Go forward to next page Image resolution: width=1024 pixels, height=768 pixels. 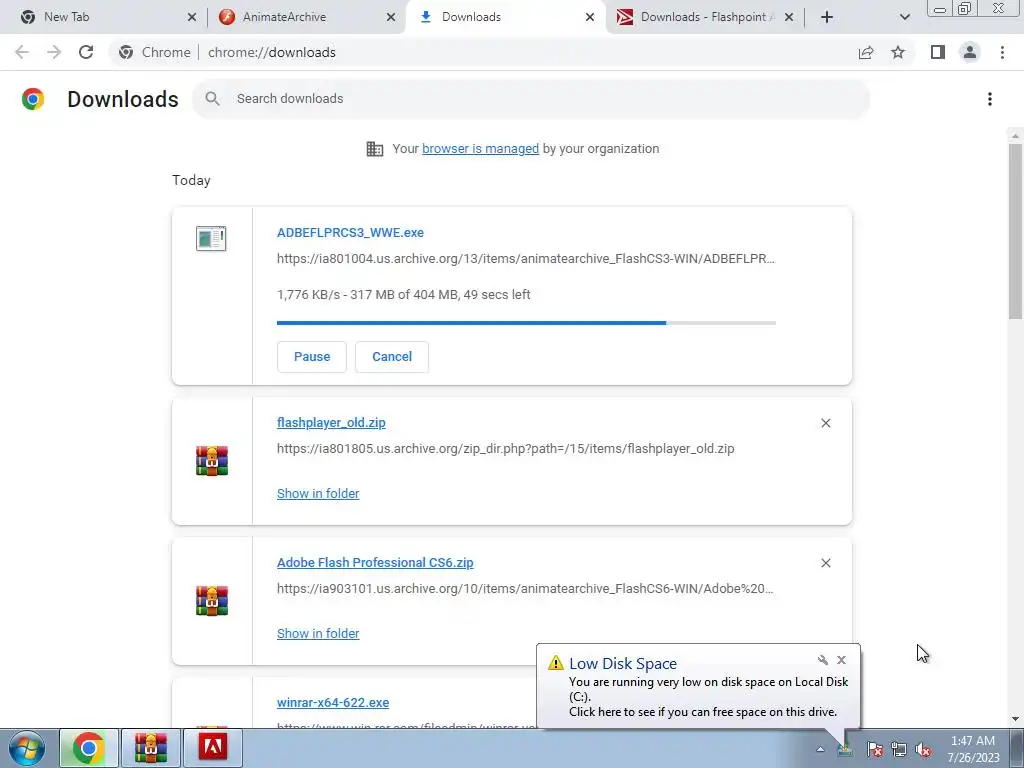(54, 52)
